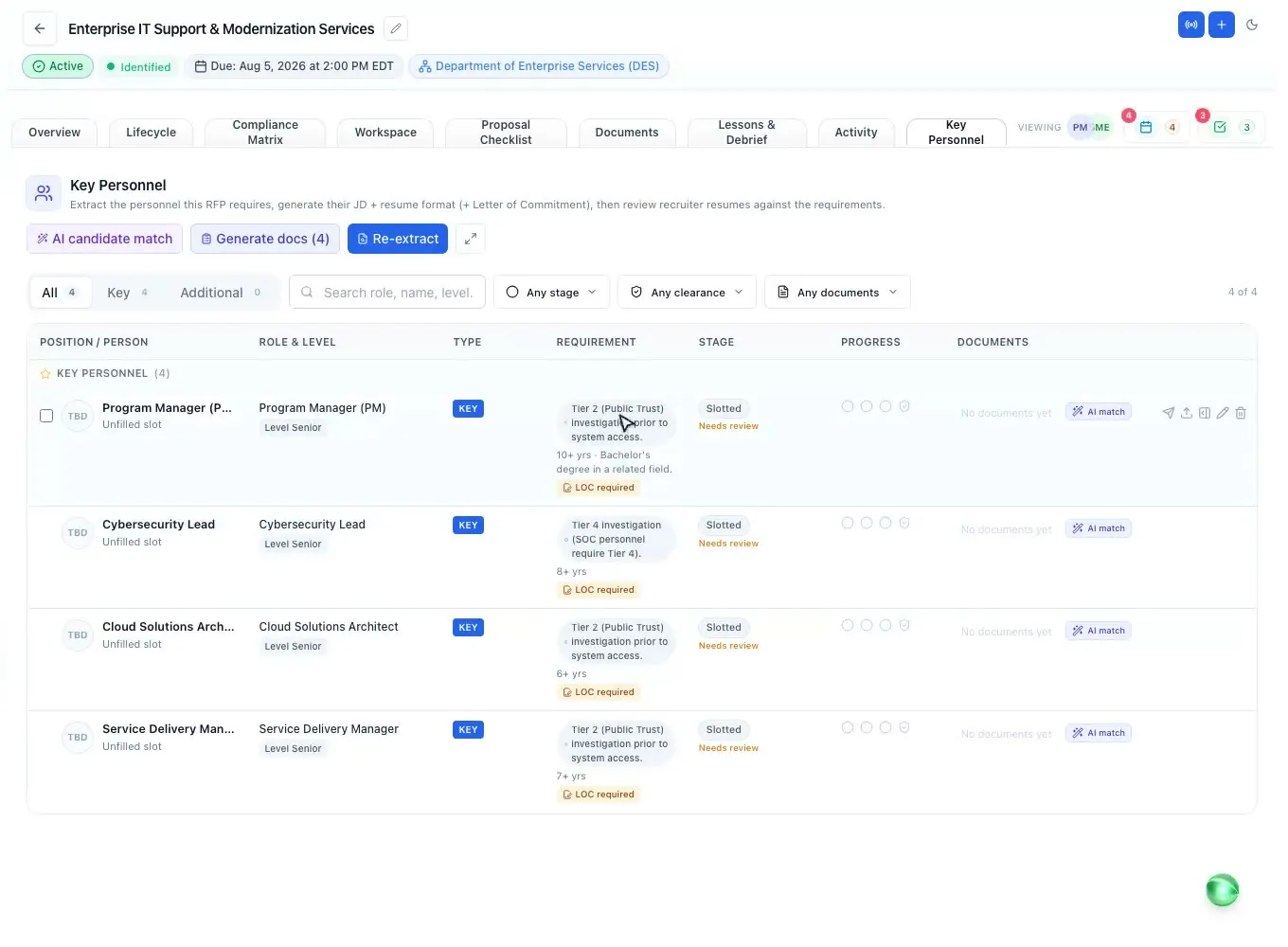
Task: Expand Key Personnel panel to fullscreen
Action: click(x=470, y=239)
